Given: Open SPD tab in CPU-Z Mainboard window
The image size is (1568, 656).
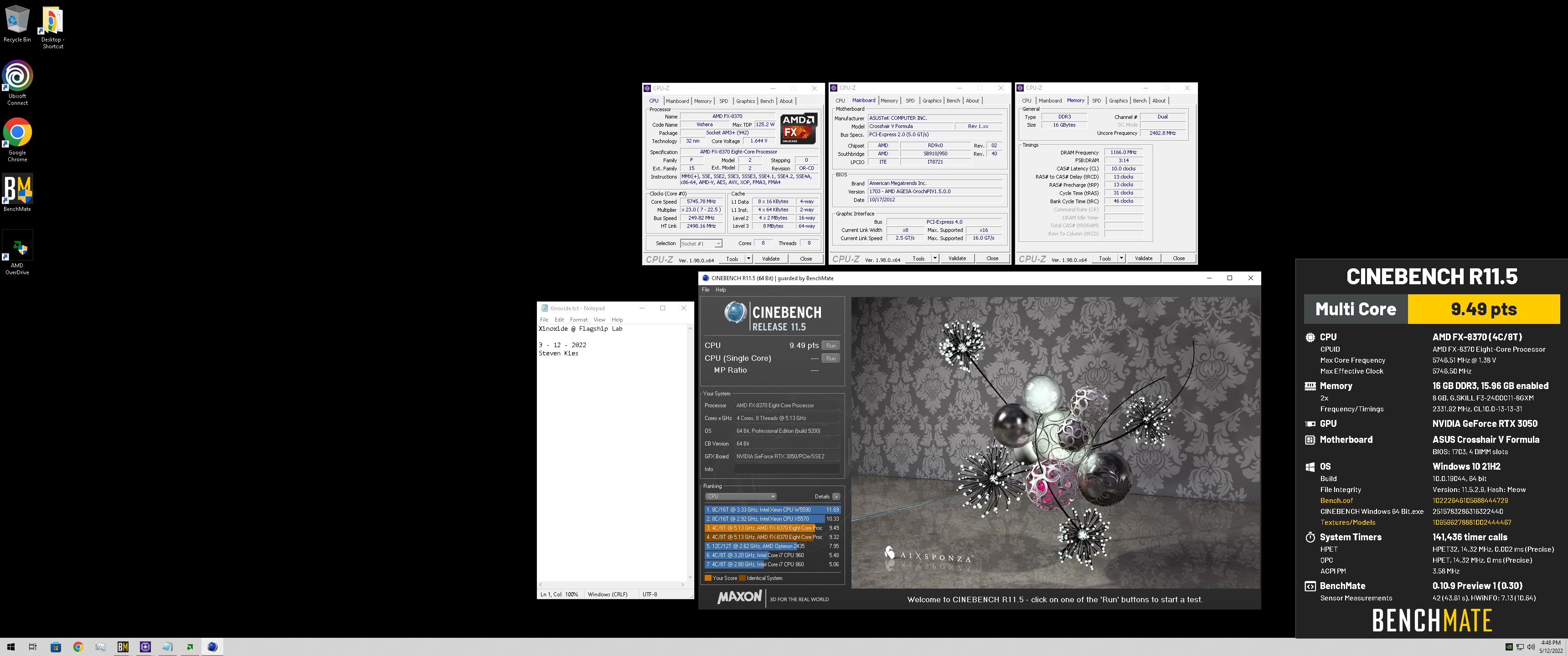Looking at the screenshot, I should pos(910,101).
